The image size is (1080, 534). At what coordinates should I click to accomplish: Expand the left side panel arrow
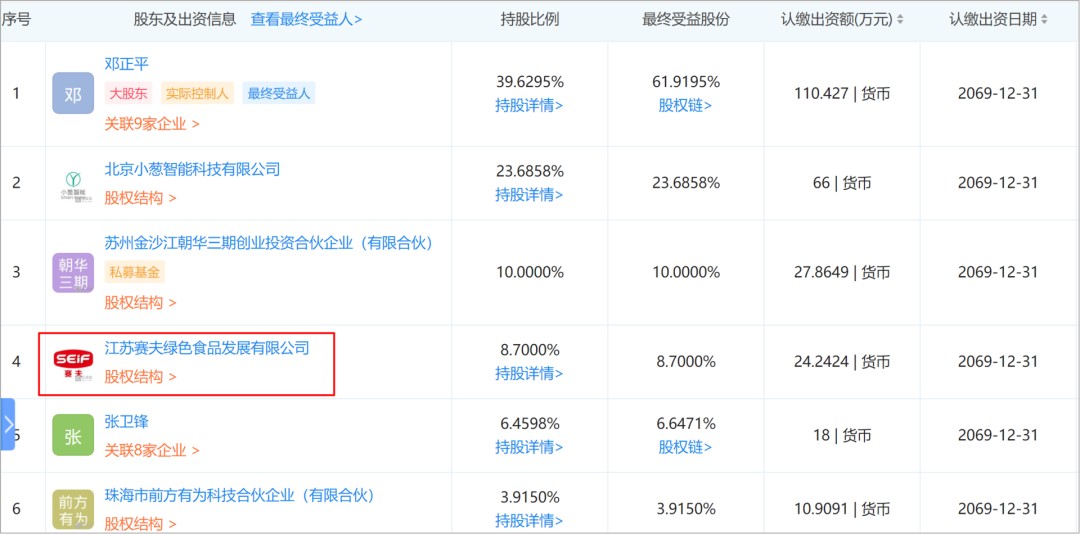pyautogui.click(x=8, y=424)
